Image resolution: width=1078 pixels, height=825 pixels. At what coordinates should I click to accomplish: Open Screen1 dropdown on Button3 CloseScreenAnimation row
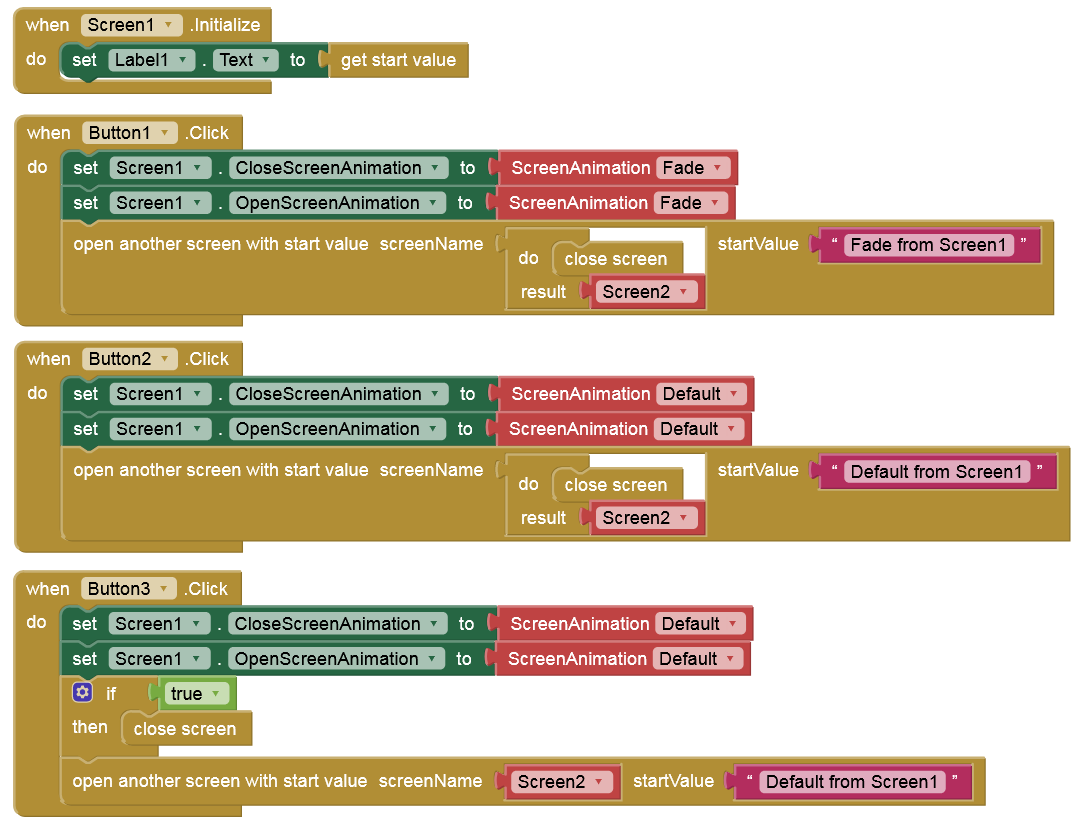point(159,624)
